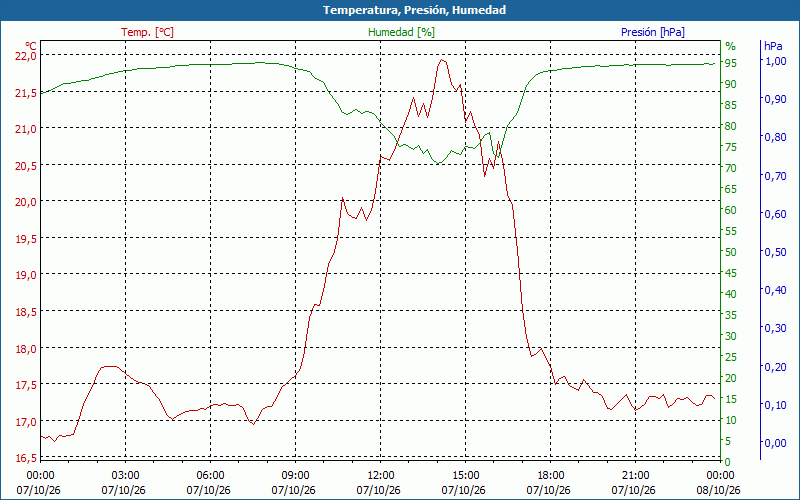Screen dimensions: 800x500
Task: Select the 21:00 time axis label
Action: pos(635,476)
